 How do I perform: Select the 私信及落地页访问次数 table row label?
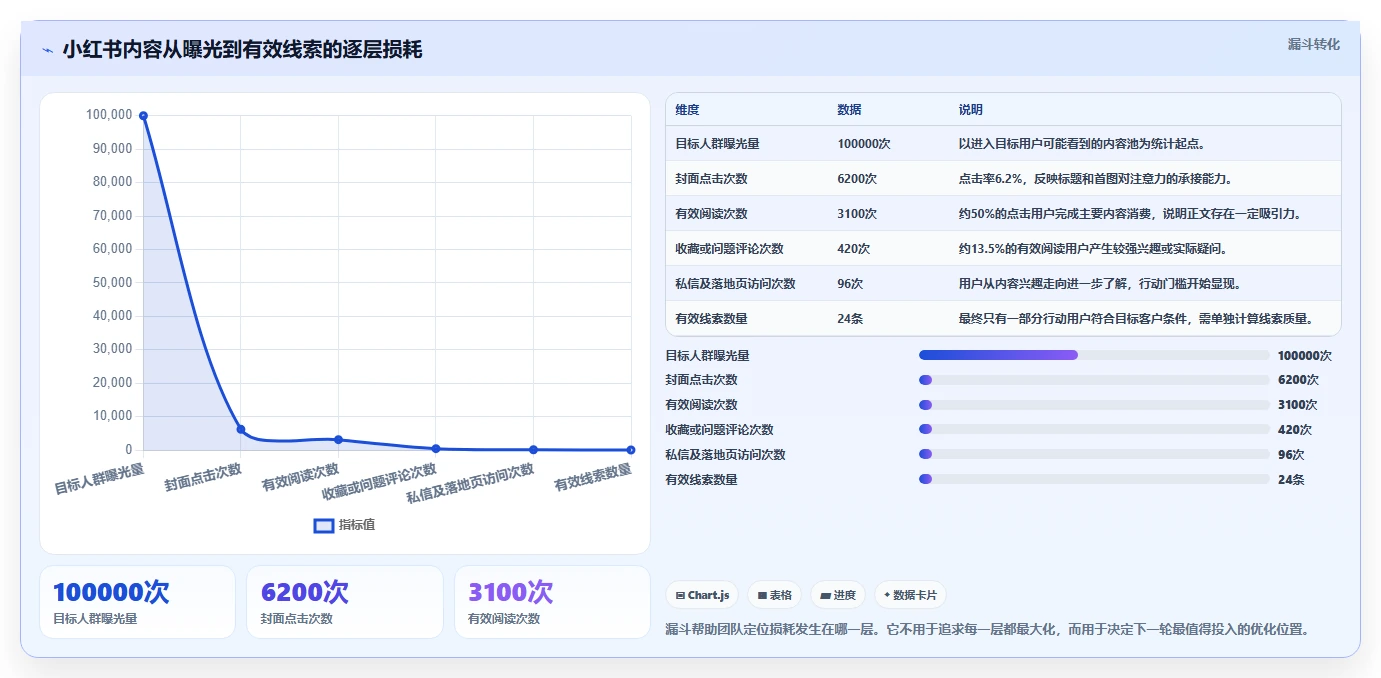(735, 284)
